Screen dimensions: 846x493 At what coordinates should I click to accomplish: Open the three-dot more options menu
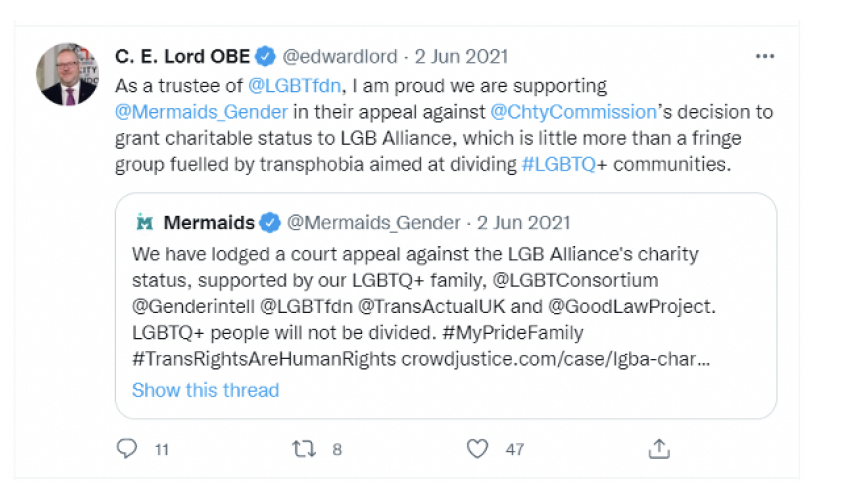point(764,56)
